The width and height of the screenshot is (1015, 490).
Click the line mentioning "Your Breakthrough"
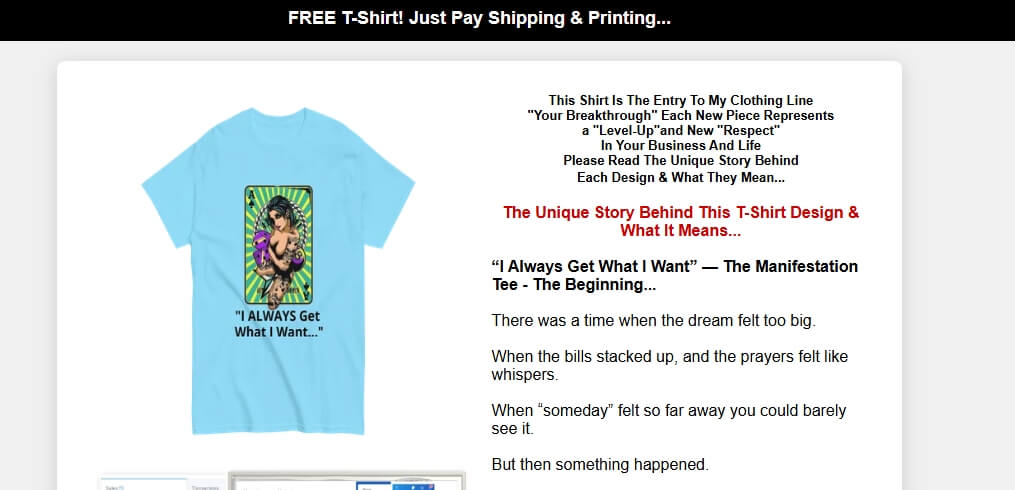pyautogui.click(x=680, y=115)
